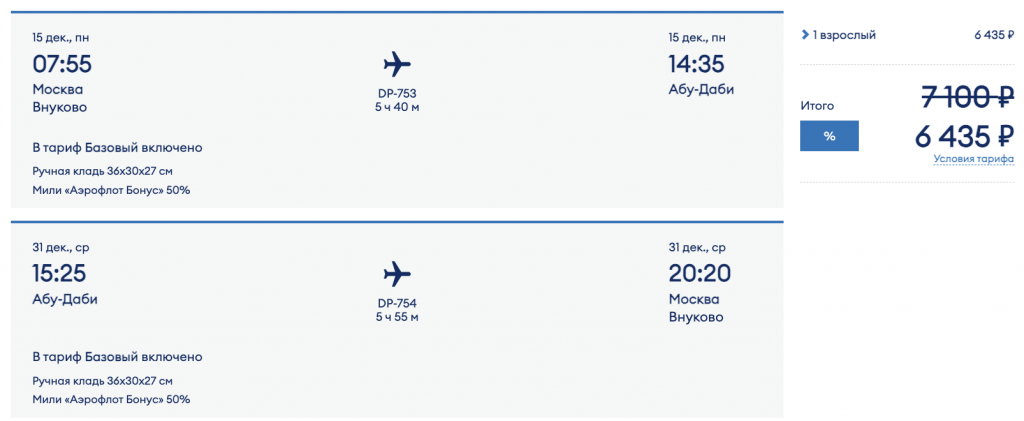1024x421 pixels.
Task: Click the outbound Ручная кладь 36x30x27 см text
Action: [x=102, y=171]
